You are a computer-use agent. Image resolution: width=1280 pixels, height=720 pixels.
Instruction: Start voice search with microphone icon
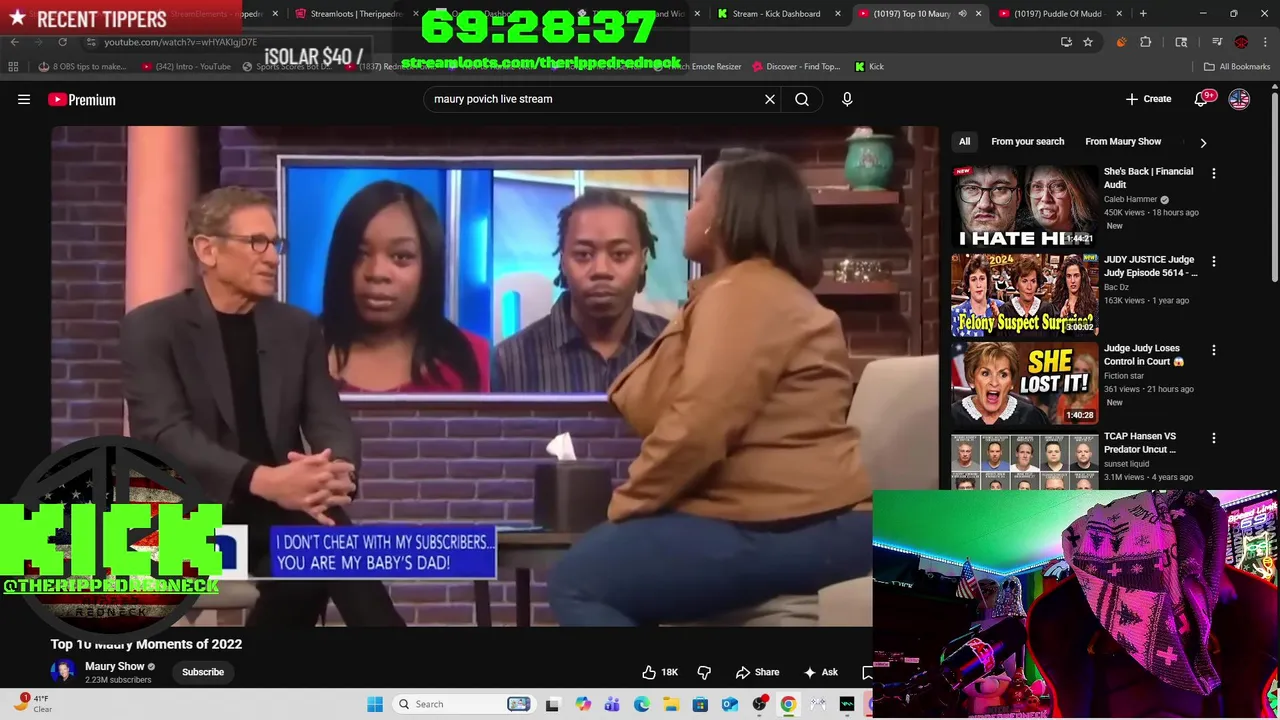coord(847,99)
